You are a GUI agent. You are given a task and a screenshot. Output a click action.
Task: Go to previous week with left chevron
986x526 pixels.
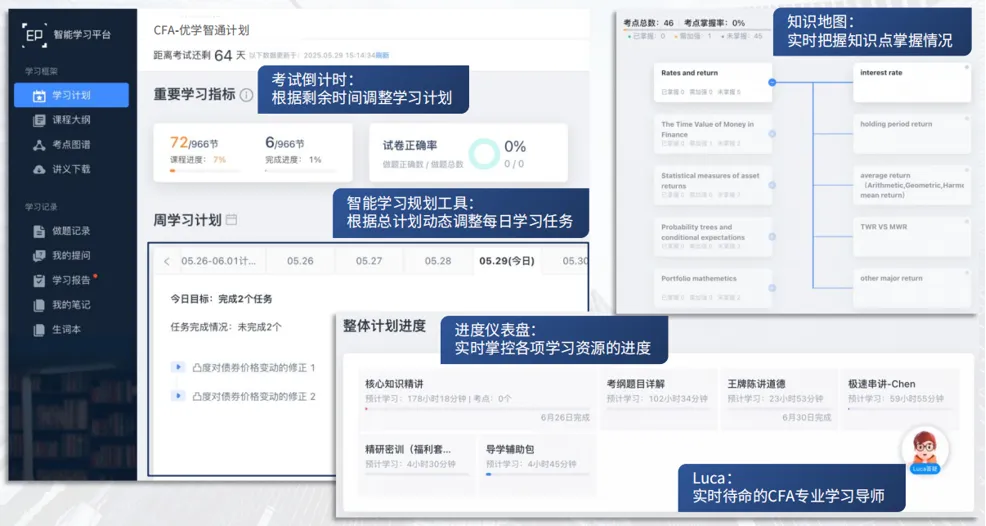(x=166, y=262)
